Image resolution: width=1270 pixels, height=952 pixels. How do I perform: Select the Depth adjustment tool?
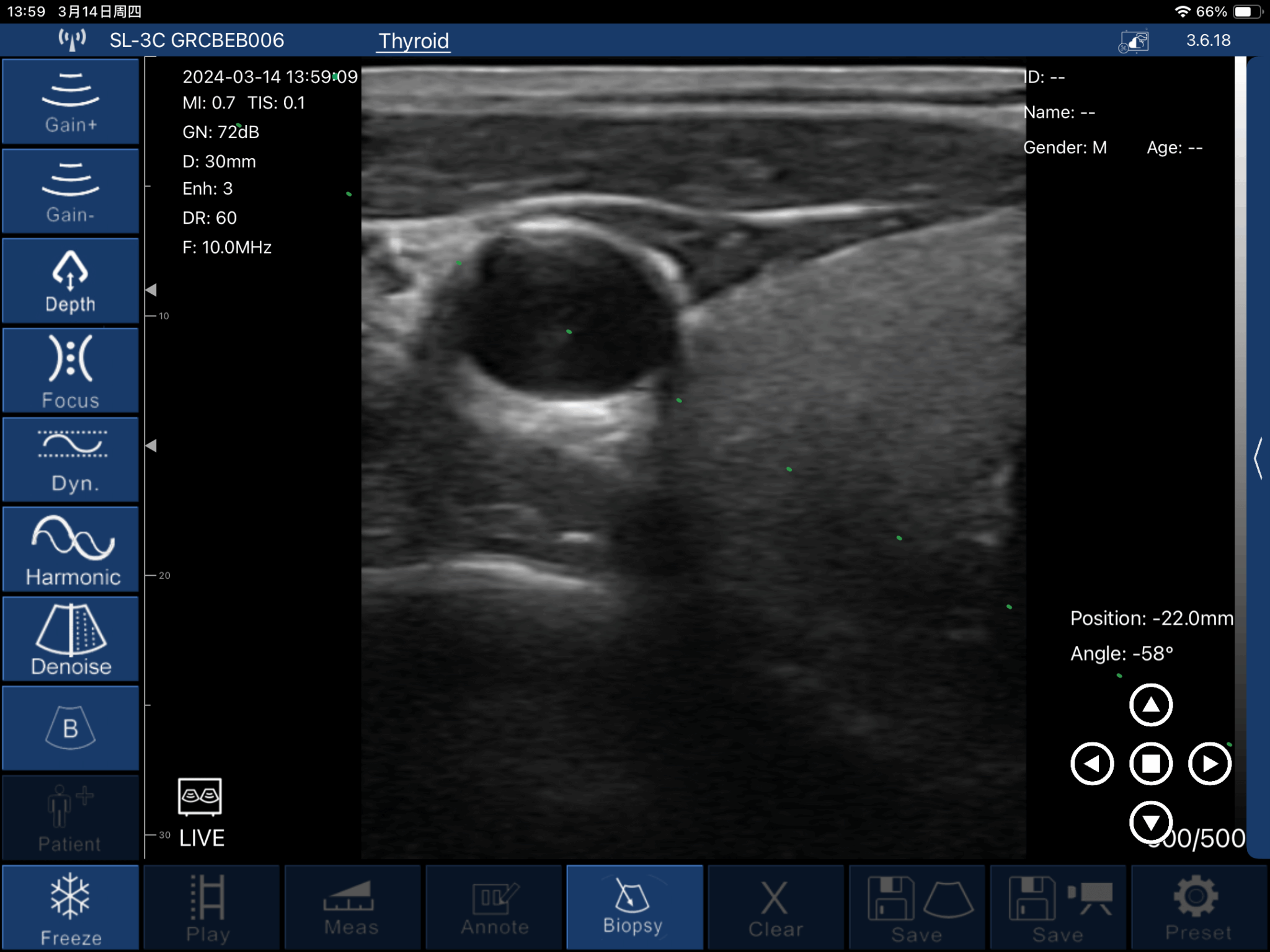pos(70,281)
